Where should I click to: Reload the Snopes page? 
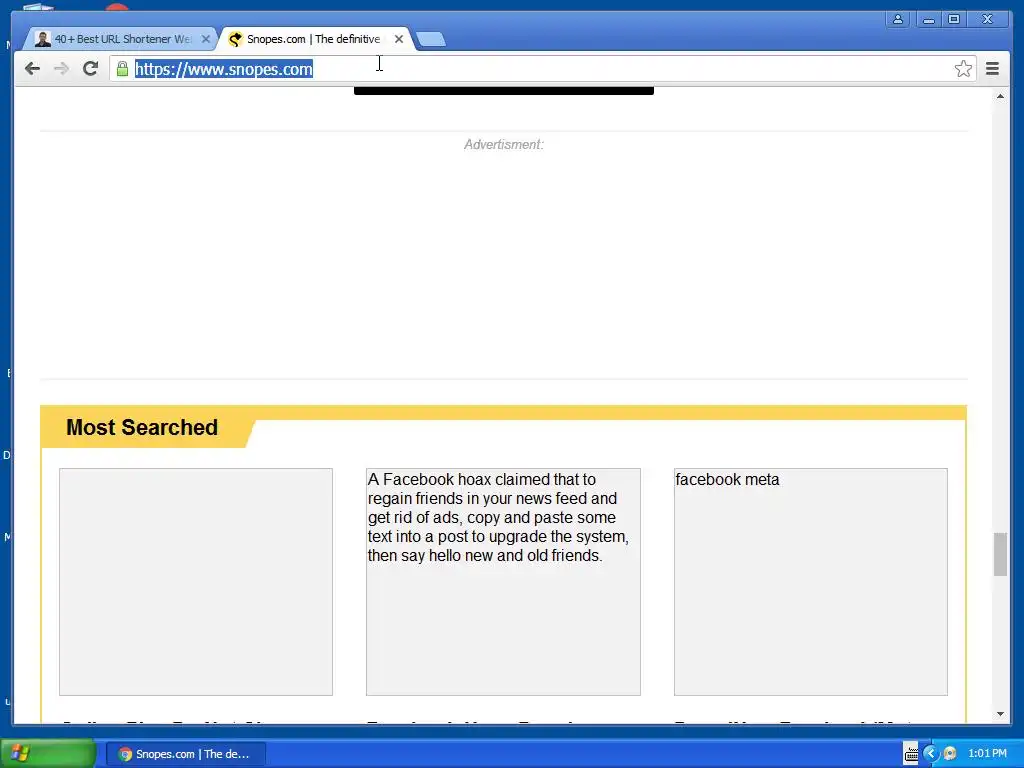click(x=90, y=69)
